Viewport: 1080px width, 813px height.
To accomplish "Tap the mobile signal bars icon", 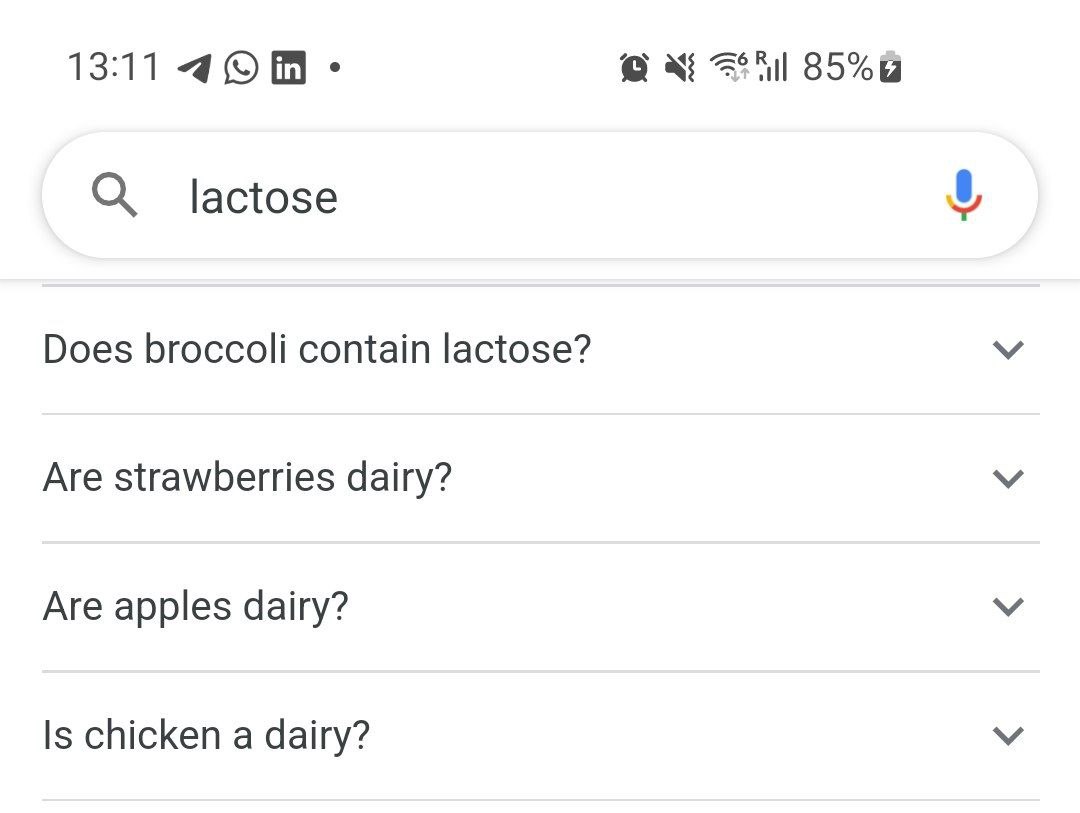I will (x=772, y=68).
